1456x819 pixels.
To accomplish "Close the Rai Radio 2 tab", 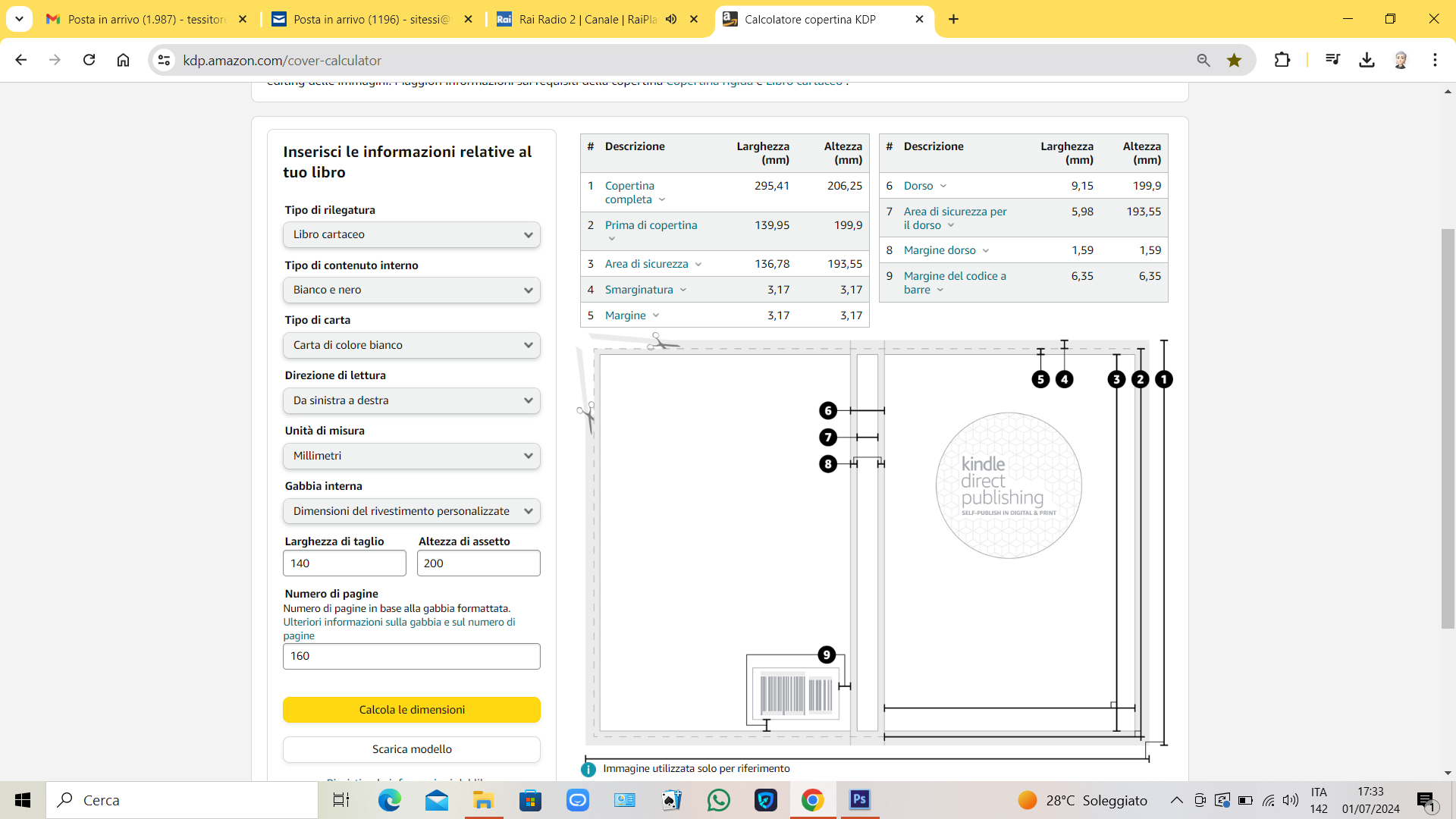I will (x=693, y=19).
